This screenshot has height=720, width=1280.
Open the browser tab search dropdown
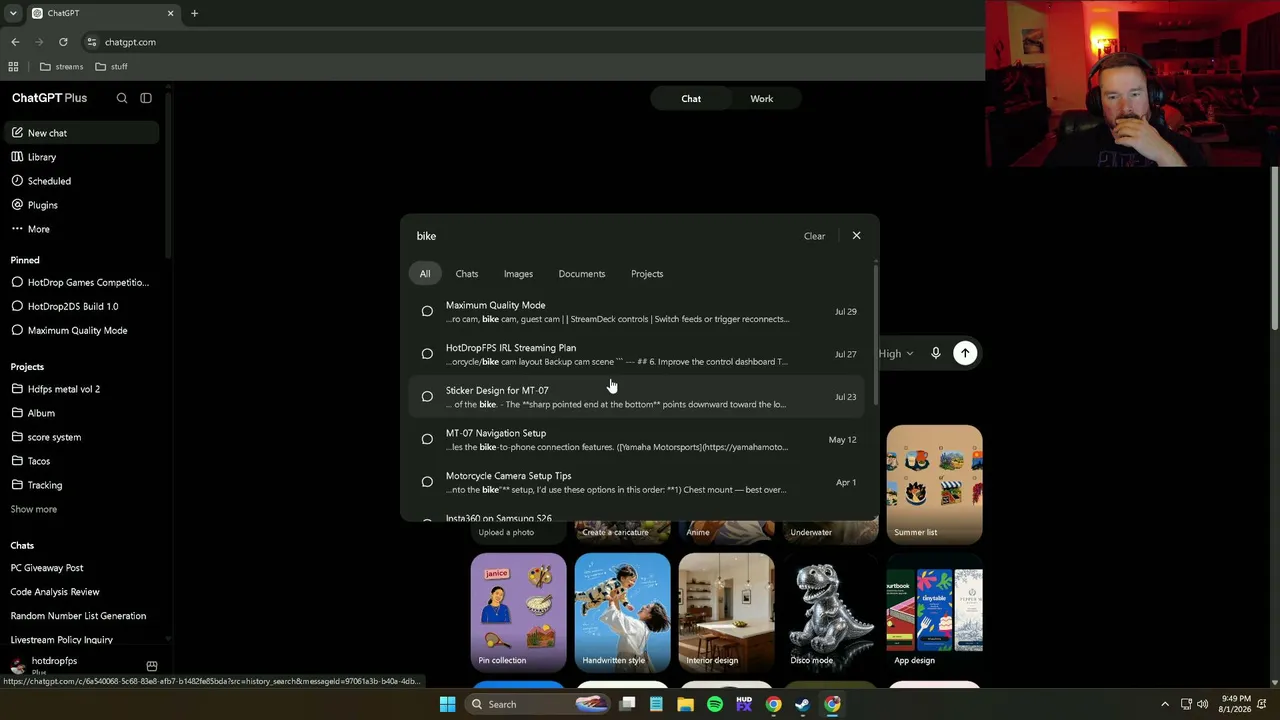13,13
